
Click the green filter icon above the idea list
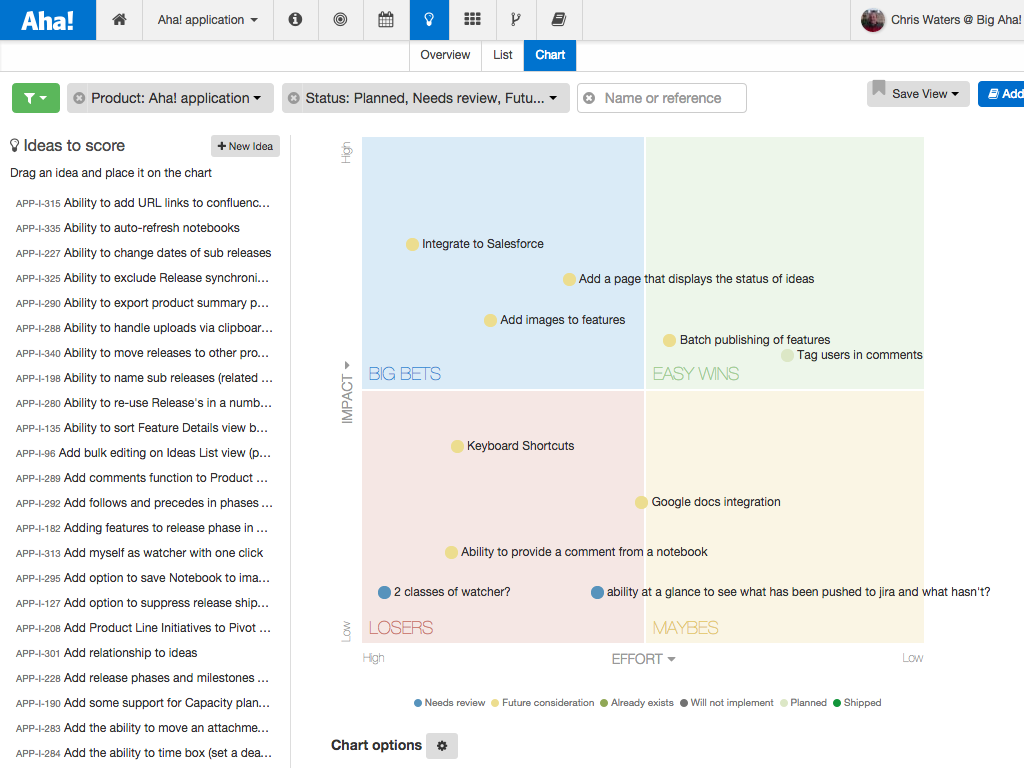pyautogui.click(x=35, y=98)
